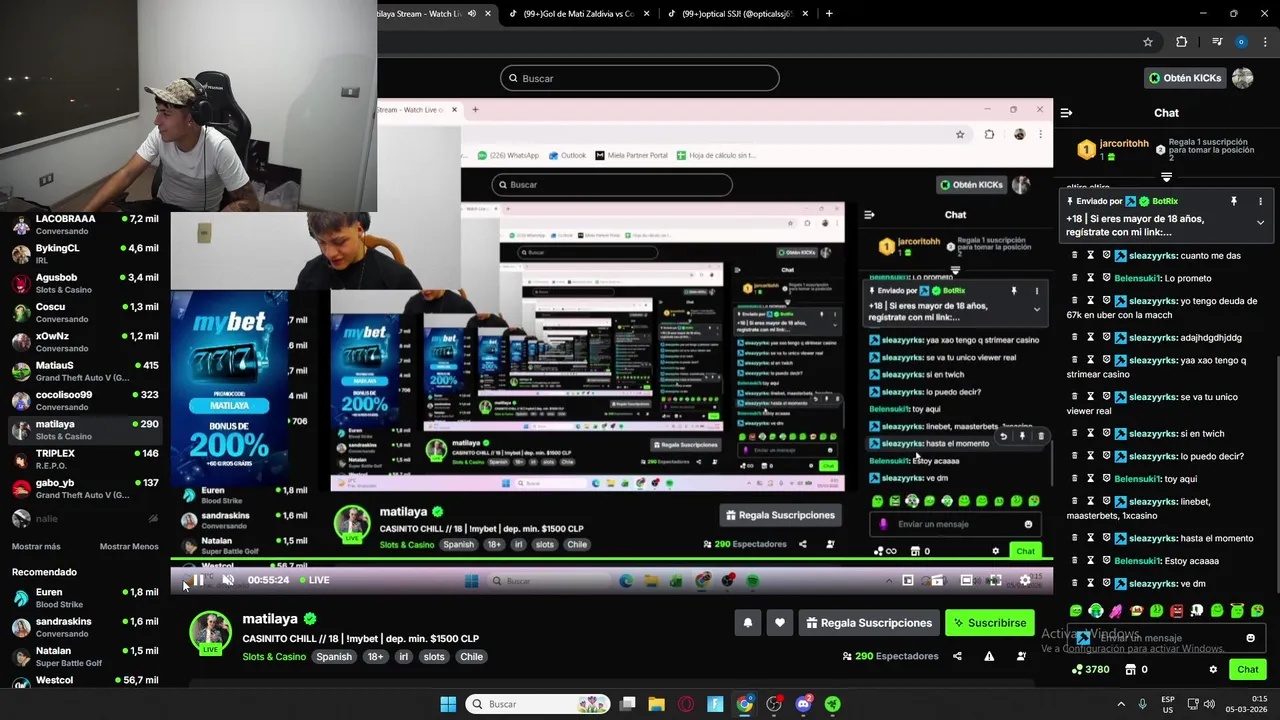Expand the gift leaderboard handle

pos(1166,177)
